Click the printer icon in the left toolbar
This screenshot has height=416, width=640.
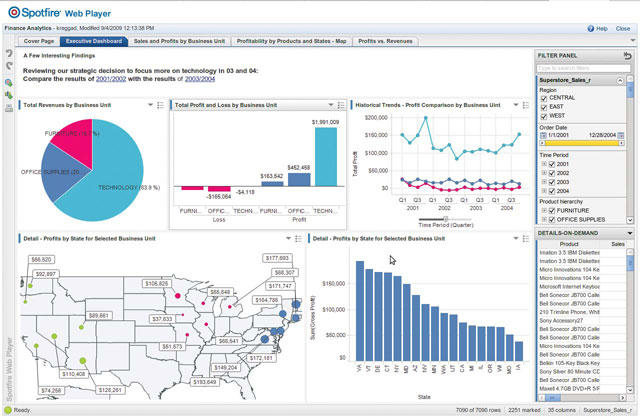pyautogui.click(x=9, y=108)
